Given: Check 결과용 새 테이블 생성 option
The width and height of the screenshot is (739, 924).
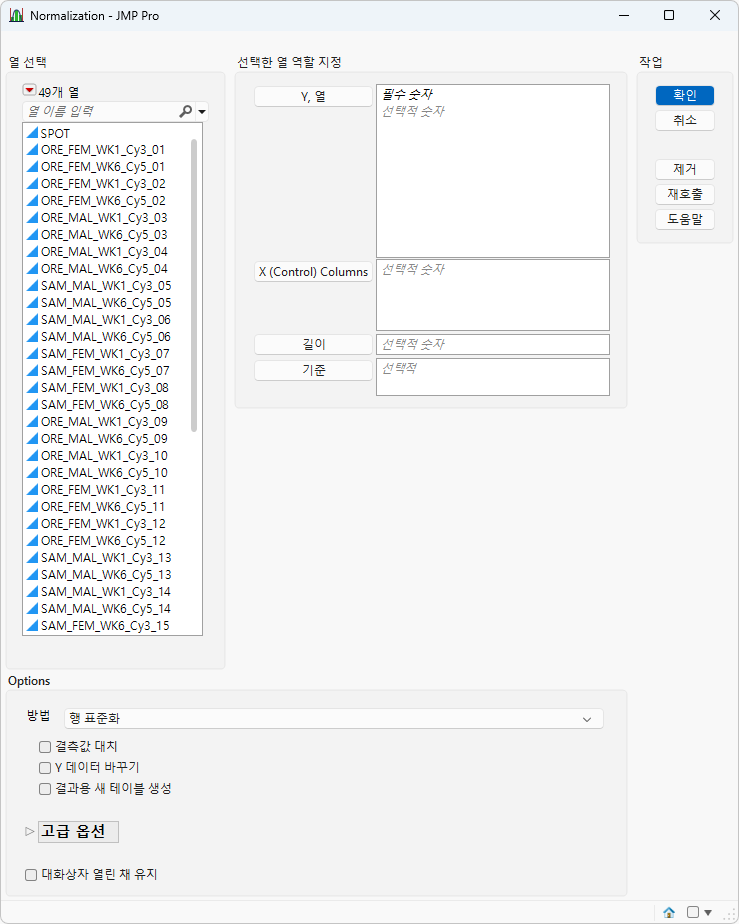Looking at the screenshot, I should [x=45, y=788].
